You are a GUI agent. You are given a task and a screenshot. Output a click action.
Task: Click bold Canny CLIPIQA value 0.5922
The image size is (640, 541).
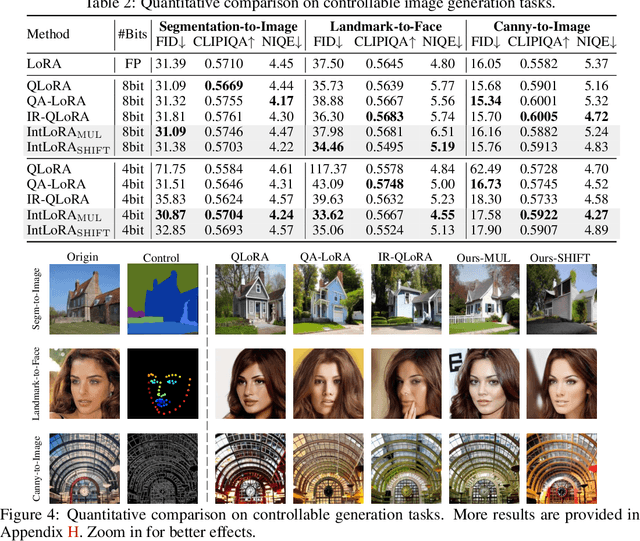point(539,215)
